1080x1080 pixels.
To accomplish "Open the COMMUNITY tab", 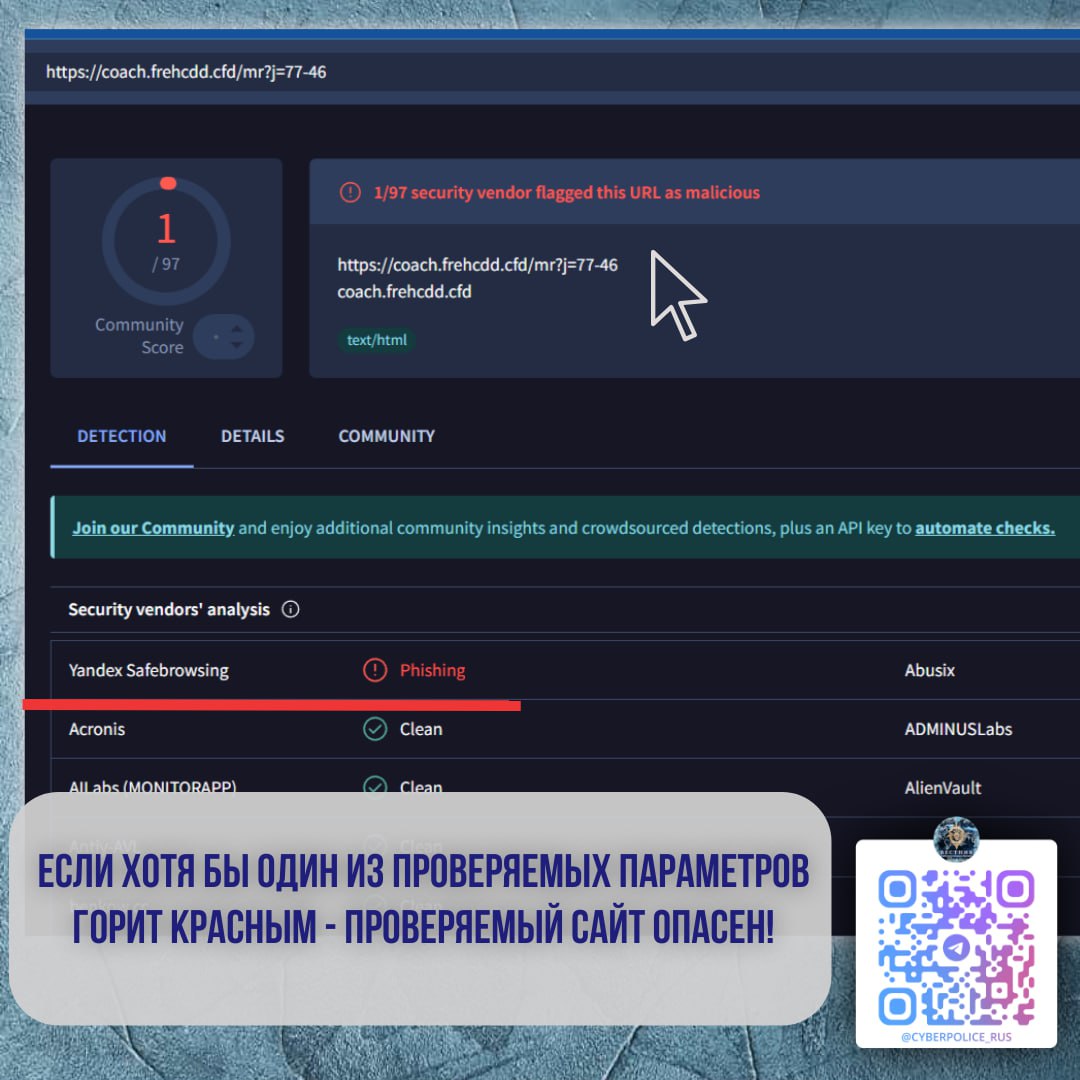I will pyautogui.click(x=386, y=436).
